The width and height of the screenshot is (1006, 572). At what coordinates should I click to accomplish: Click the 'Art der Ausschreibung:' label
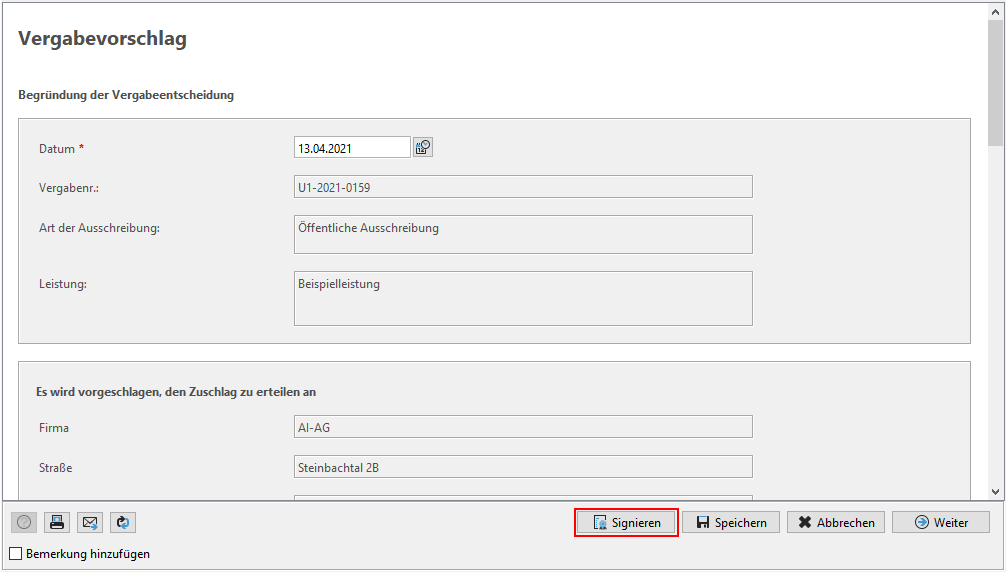coord(99,228)
